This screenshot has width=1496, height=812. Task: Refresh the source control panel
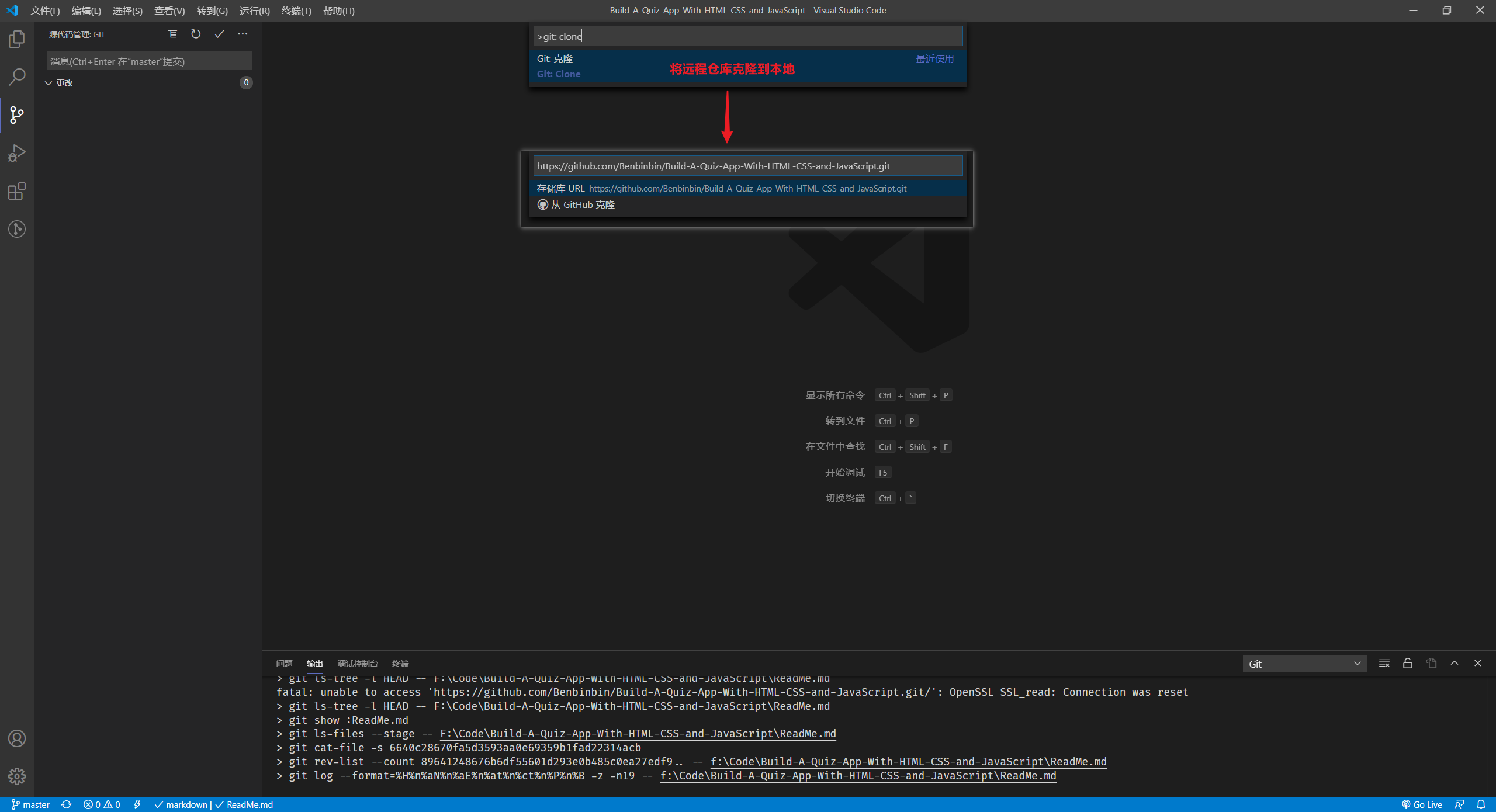click(x=196, y=34)
